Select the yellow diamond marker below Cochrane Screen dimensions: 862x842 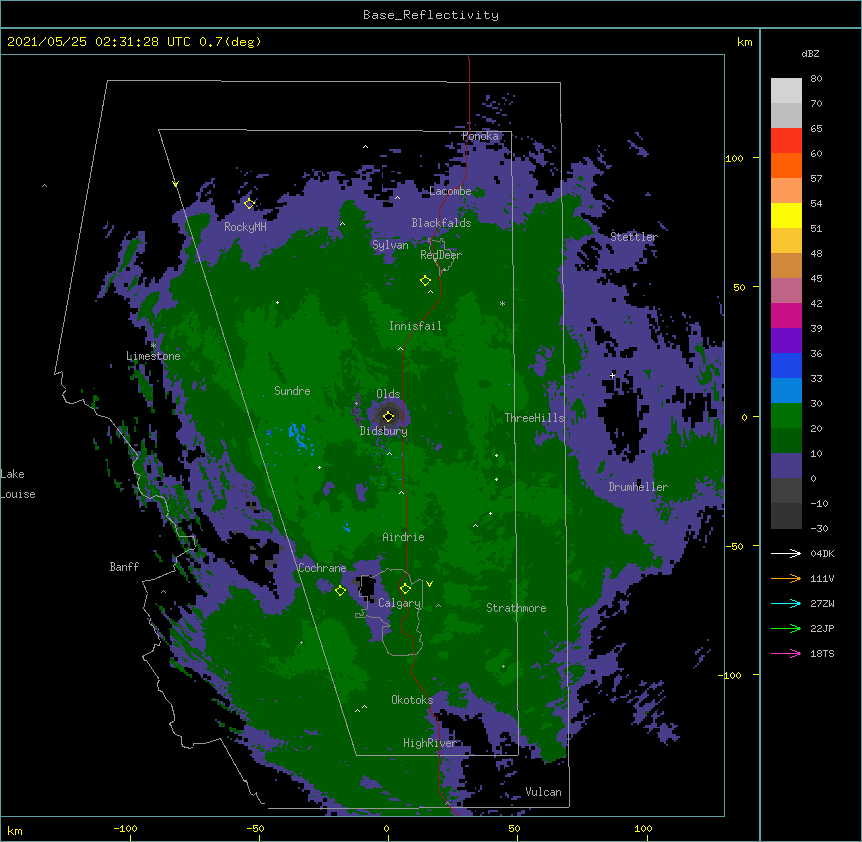click(340, 590)
